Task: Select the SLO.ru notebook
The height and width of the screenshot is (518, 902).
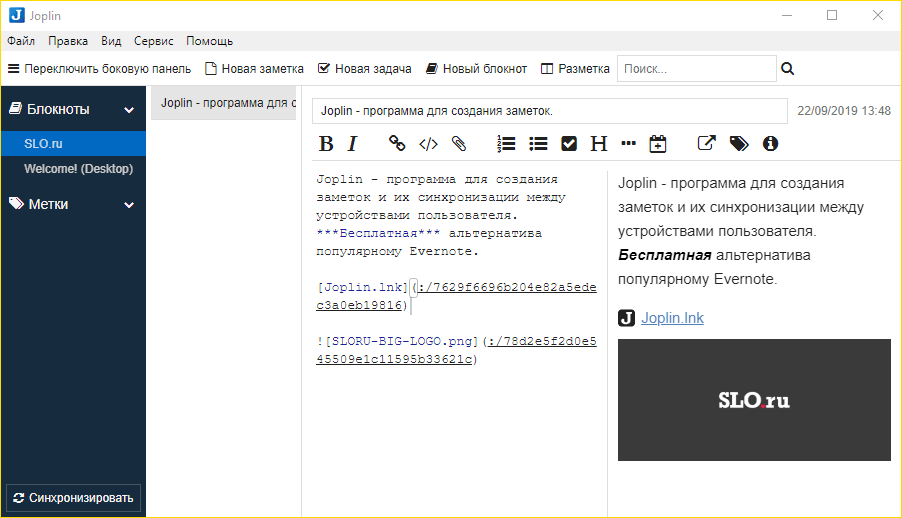Action: pos(73,144)
